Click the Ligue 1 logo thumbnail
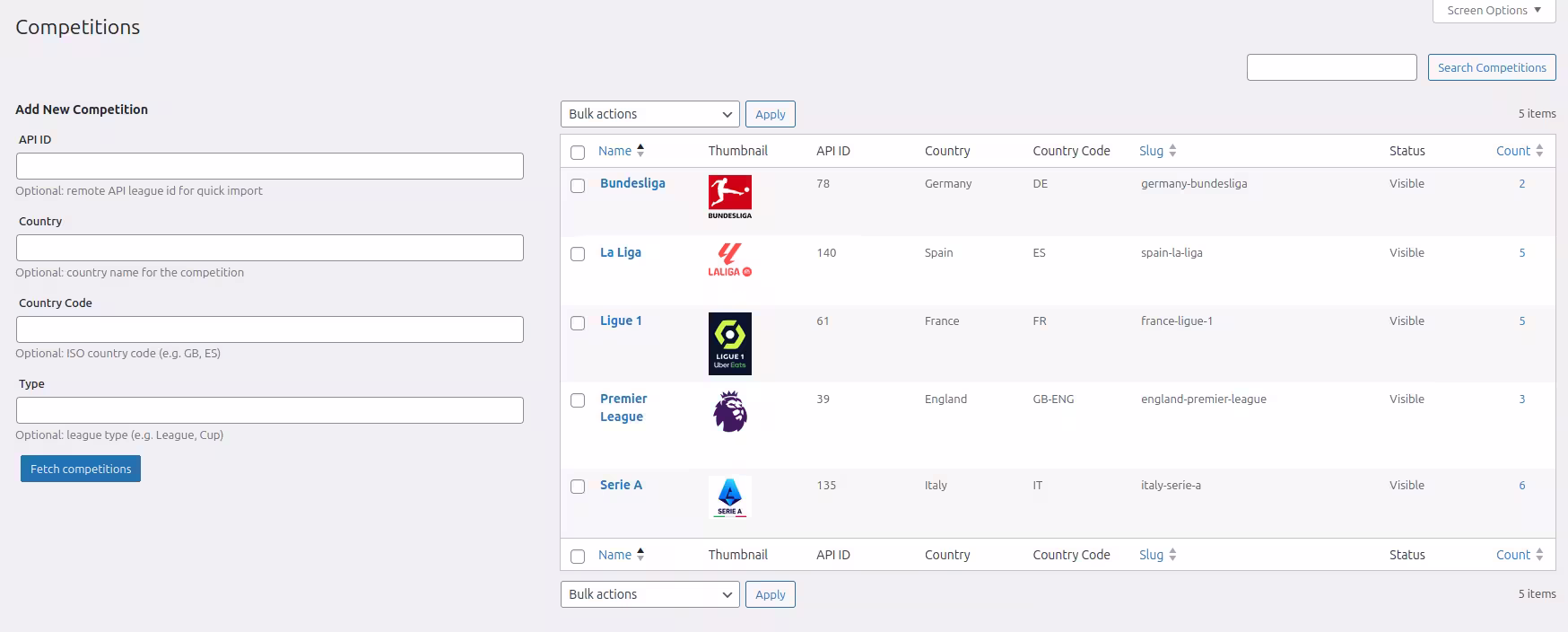 tap(729, 343)
